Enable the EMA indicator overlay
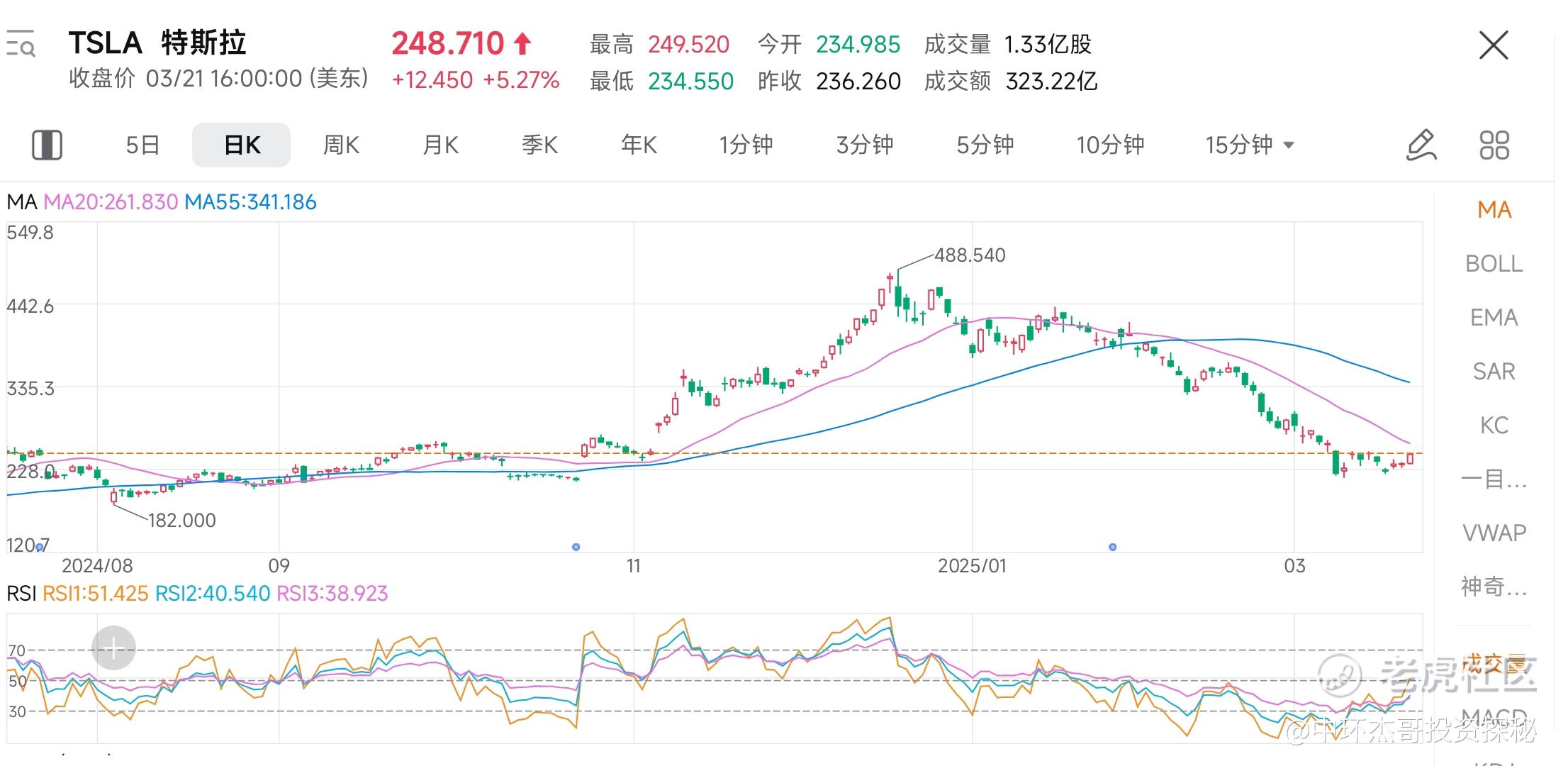Image resolution: width=1568 pixels, height=766 pixels. click(1494, 318)
